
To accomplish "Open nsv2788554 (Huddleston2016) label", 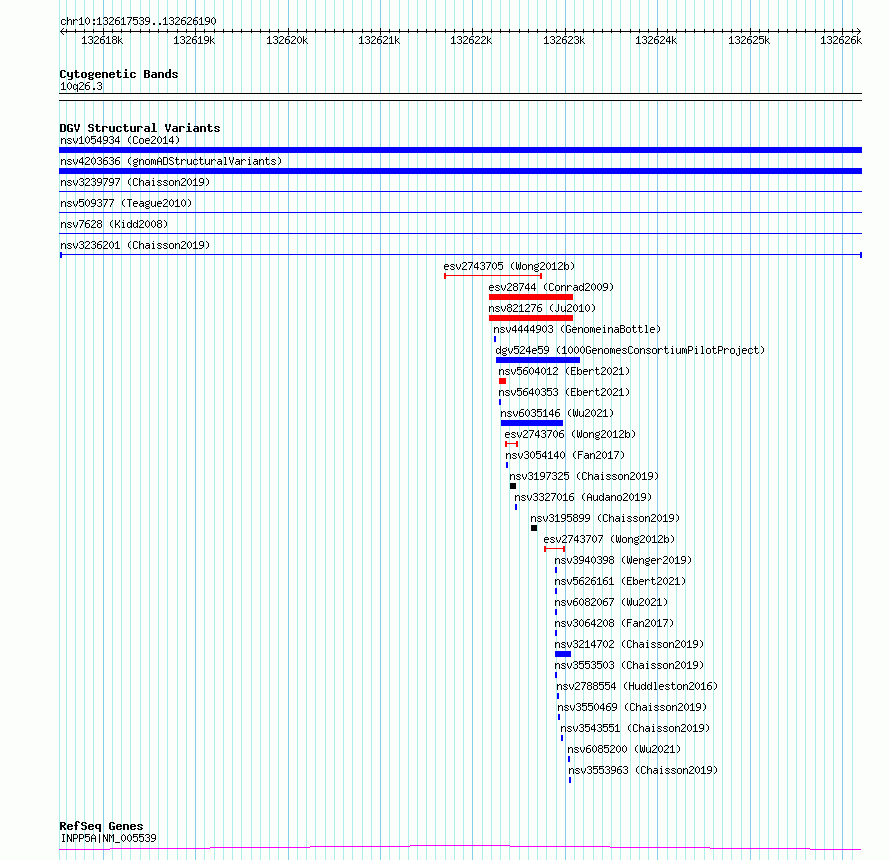I will 637,686.
